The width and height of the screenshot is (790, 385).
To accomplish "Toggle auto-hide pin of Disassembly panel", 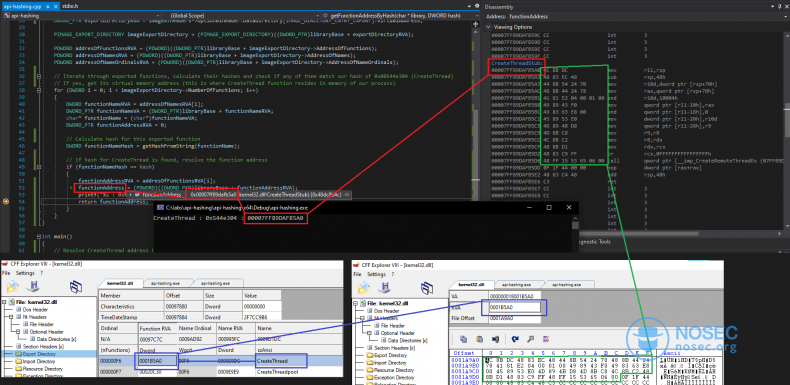I will tap(778, 7).
